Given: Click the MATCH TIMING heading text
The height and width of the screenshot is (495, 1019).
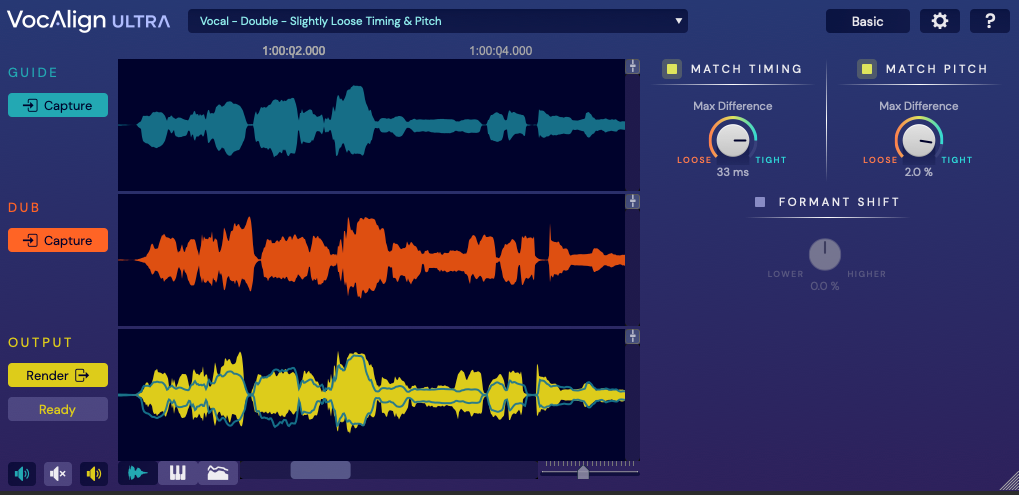Looking at the screenshot, I should pyautogui.click(x=746, y=69).
